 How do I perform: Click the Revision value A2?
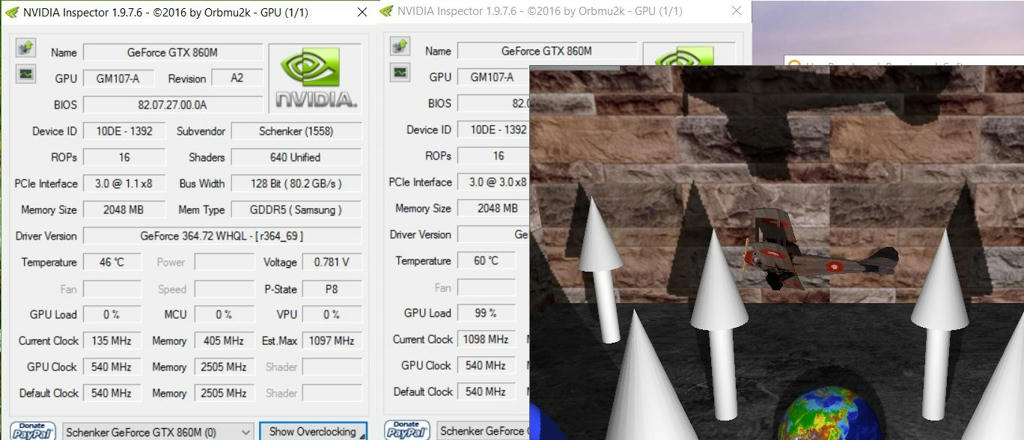click(237, 78)
